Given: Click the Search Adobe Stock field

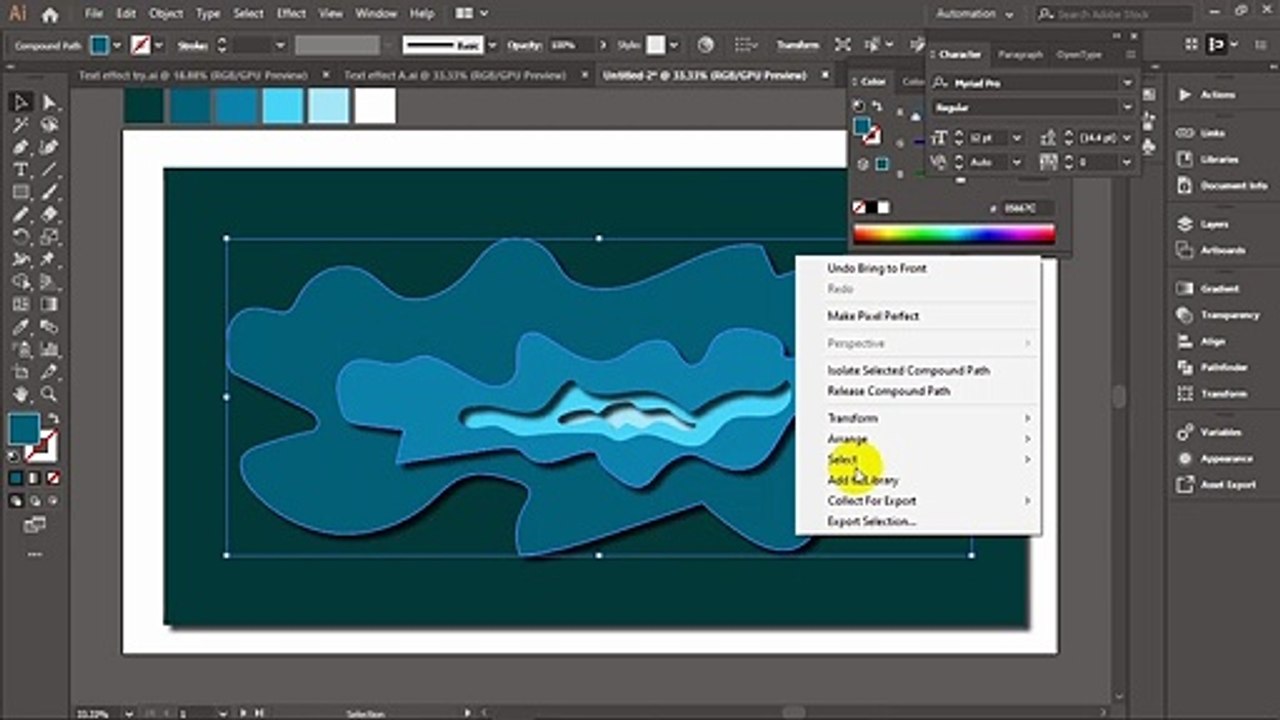Looking at the screenshot, I should [1114, 14].
